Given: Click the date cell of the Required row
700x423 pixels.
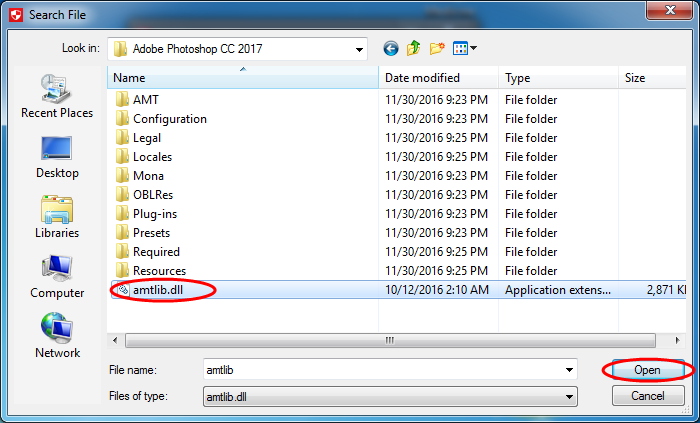Looking at the screenshot, I should click(436, 252).
